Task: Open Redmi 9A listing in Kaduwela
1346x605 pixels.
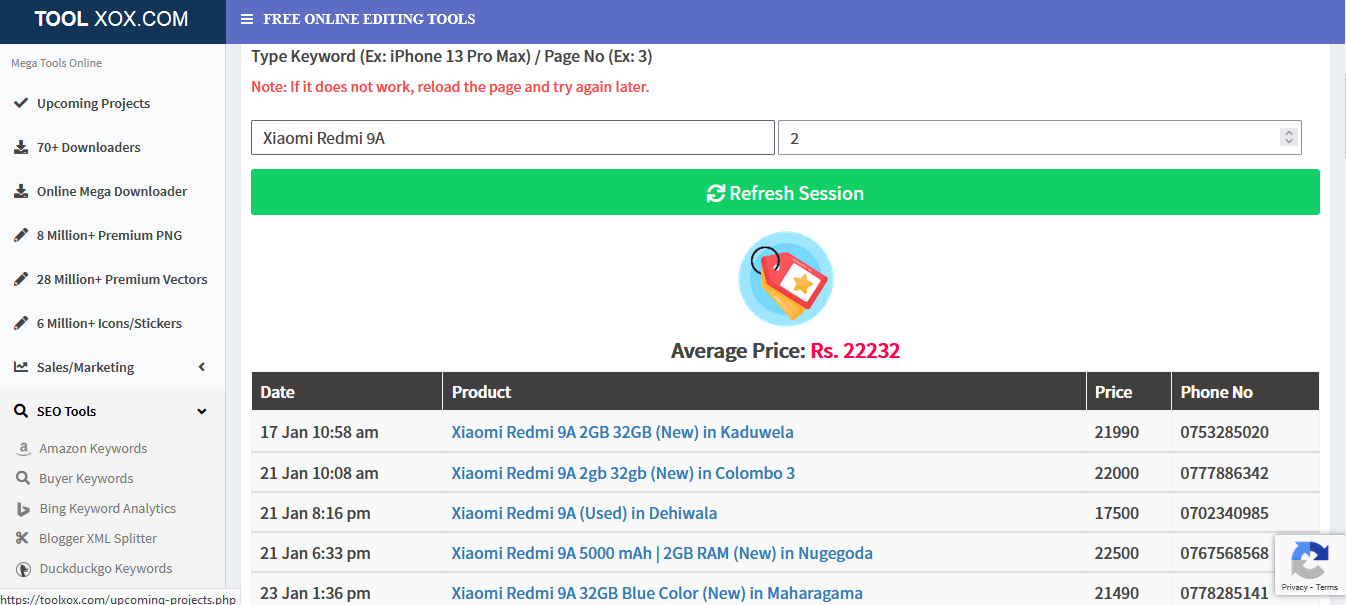Action: point(622,432)
